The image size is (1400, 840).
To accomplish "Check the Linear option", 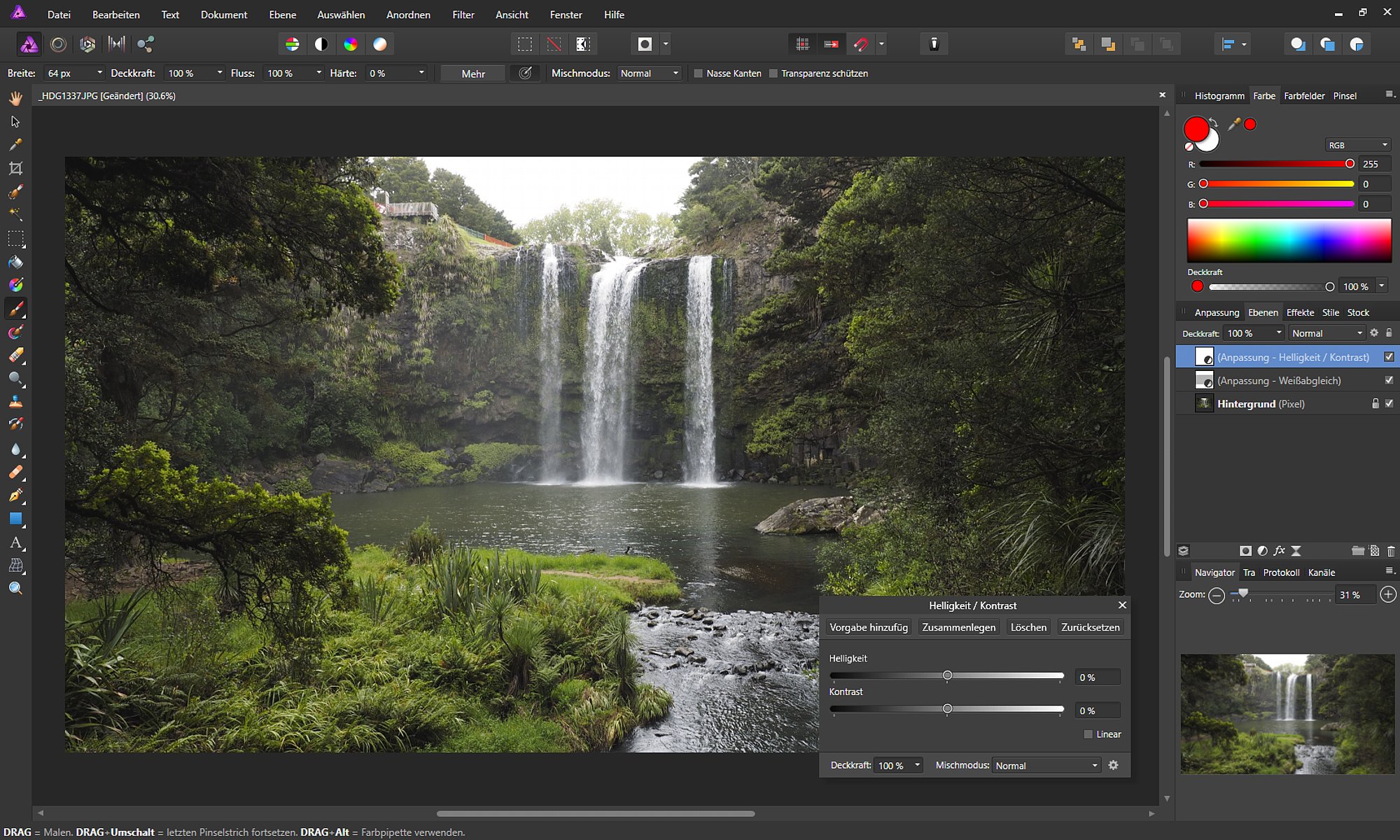I will pyautogui.click(x=1088, y=734).
